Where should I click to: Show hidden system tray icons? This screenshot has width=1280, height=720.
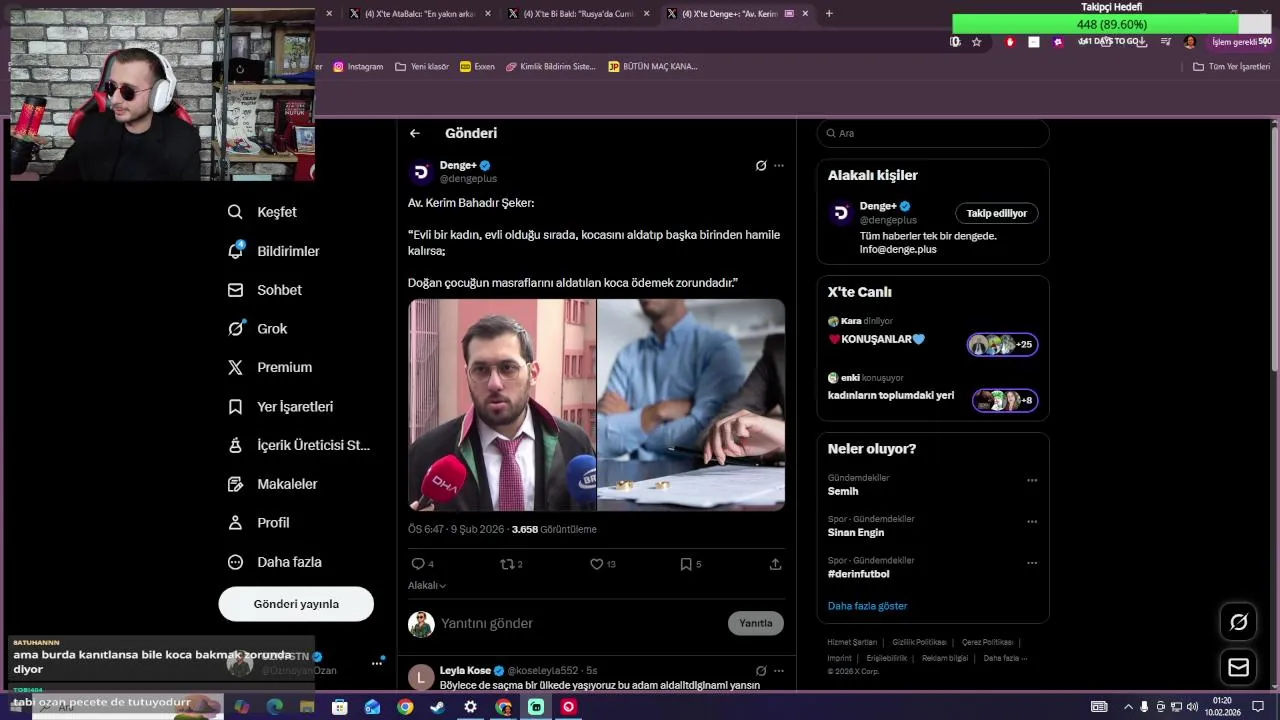[x=1130, y=707]
